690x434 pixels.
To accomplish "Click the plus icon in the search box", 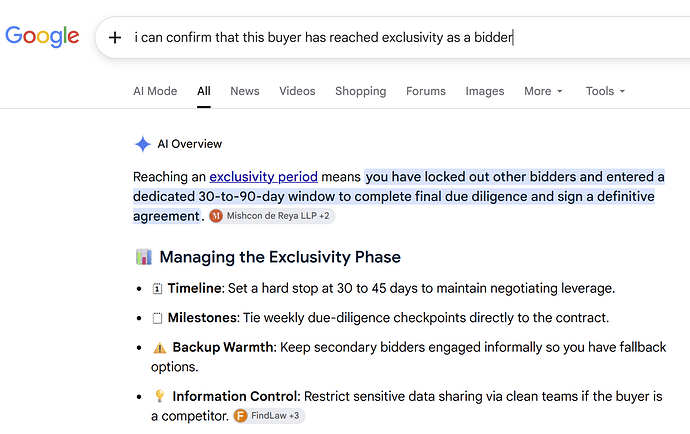I will pos(115,37).
